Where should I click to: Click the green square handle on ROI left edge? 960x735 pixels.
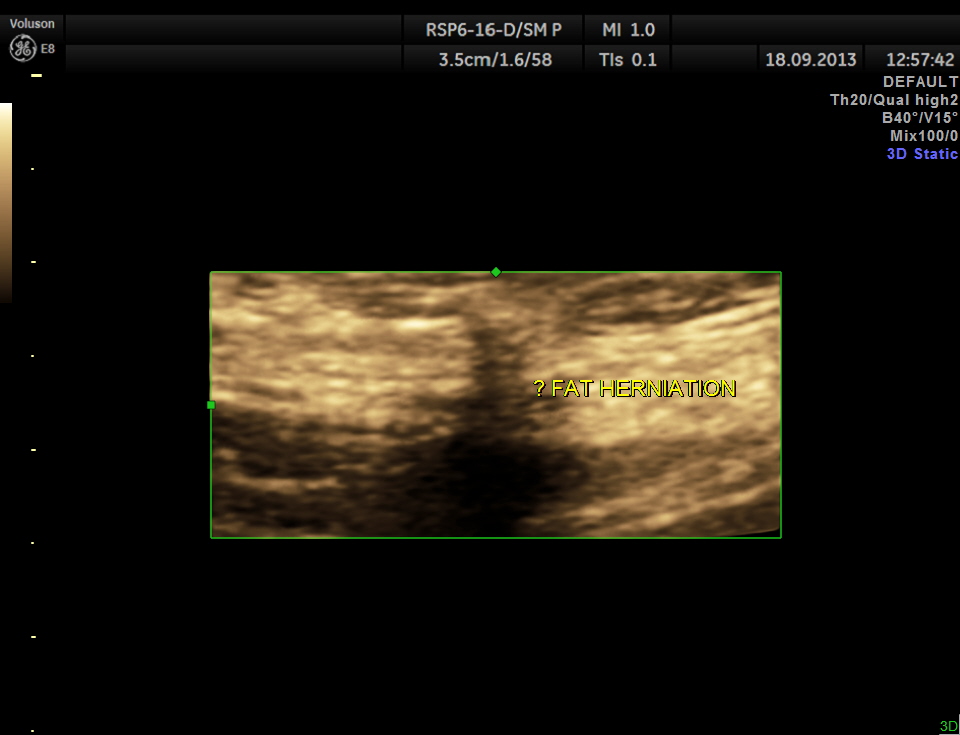tap(211, 405)
